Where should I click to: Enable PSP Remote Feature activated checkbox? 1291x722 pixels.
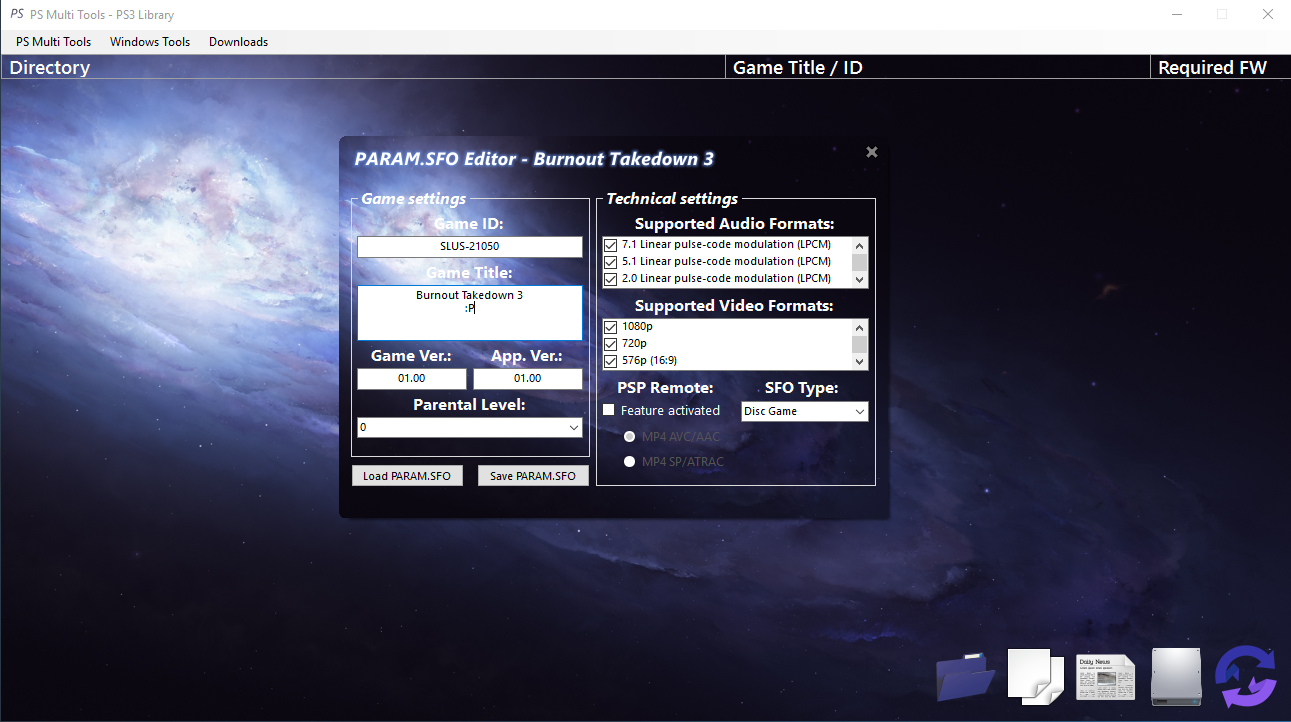point(608,410)
